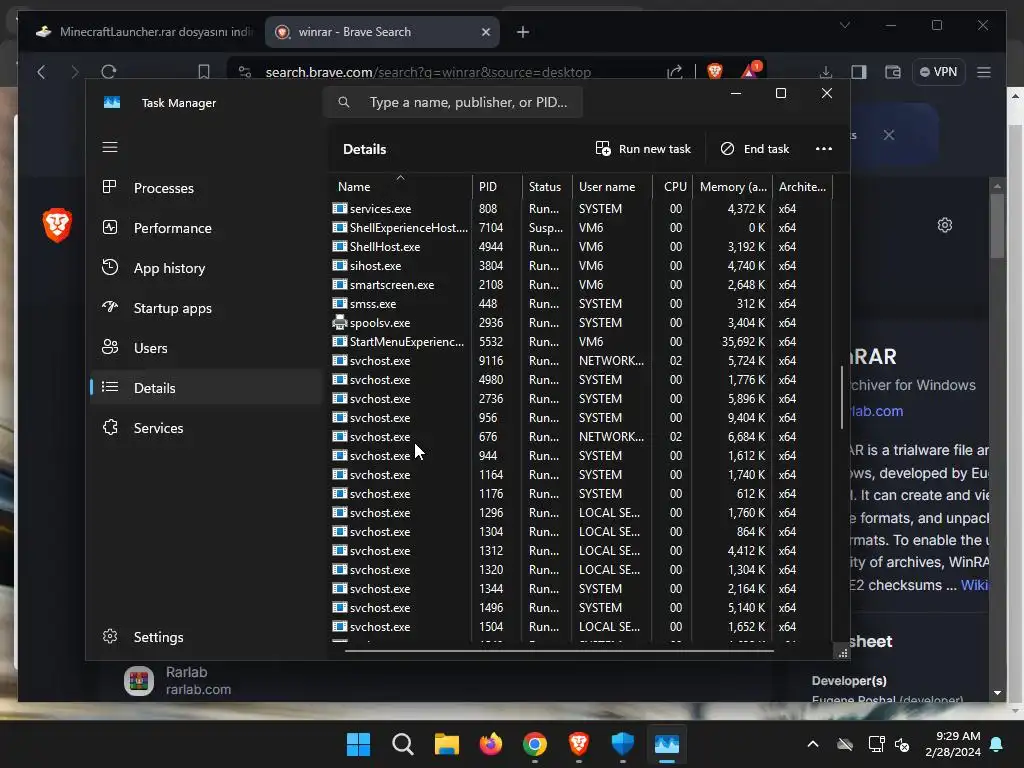Open Windows Security shield in taskbar
Screen dimensions: 1024x768
(622, 744)
